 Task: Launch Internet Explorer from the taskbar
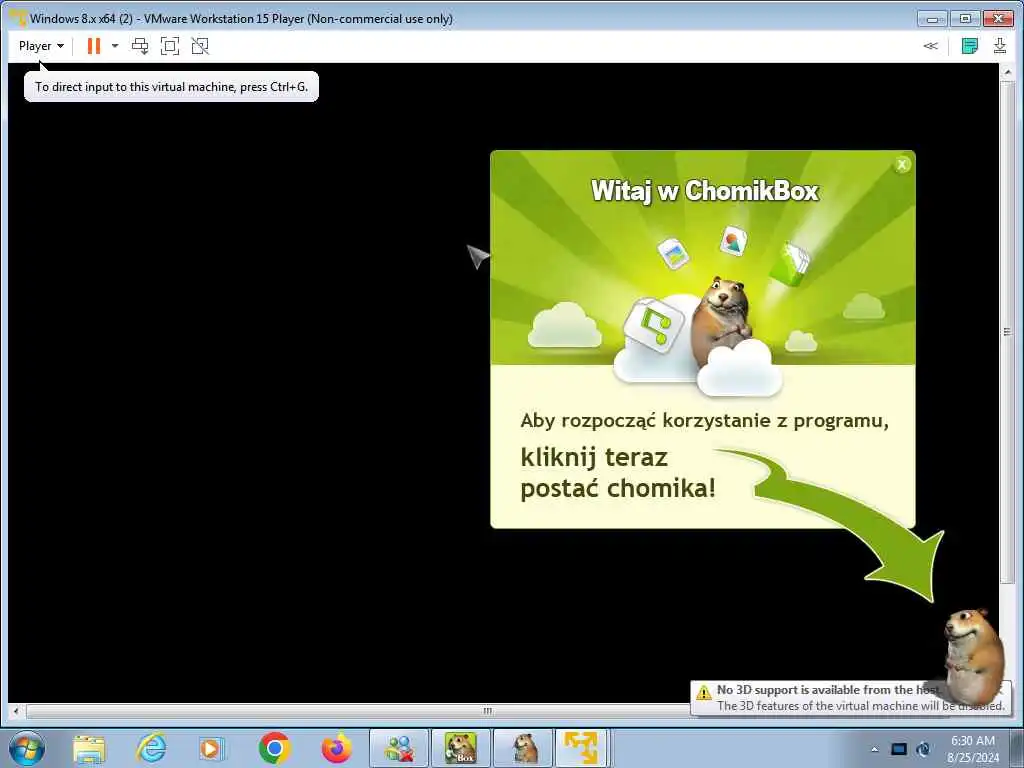tap(151, 748)
